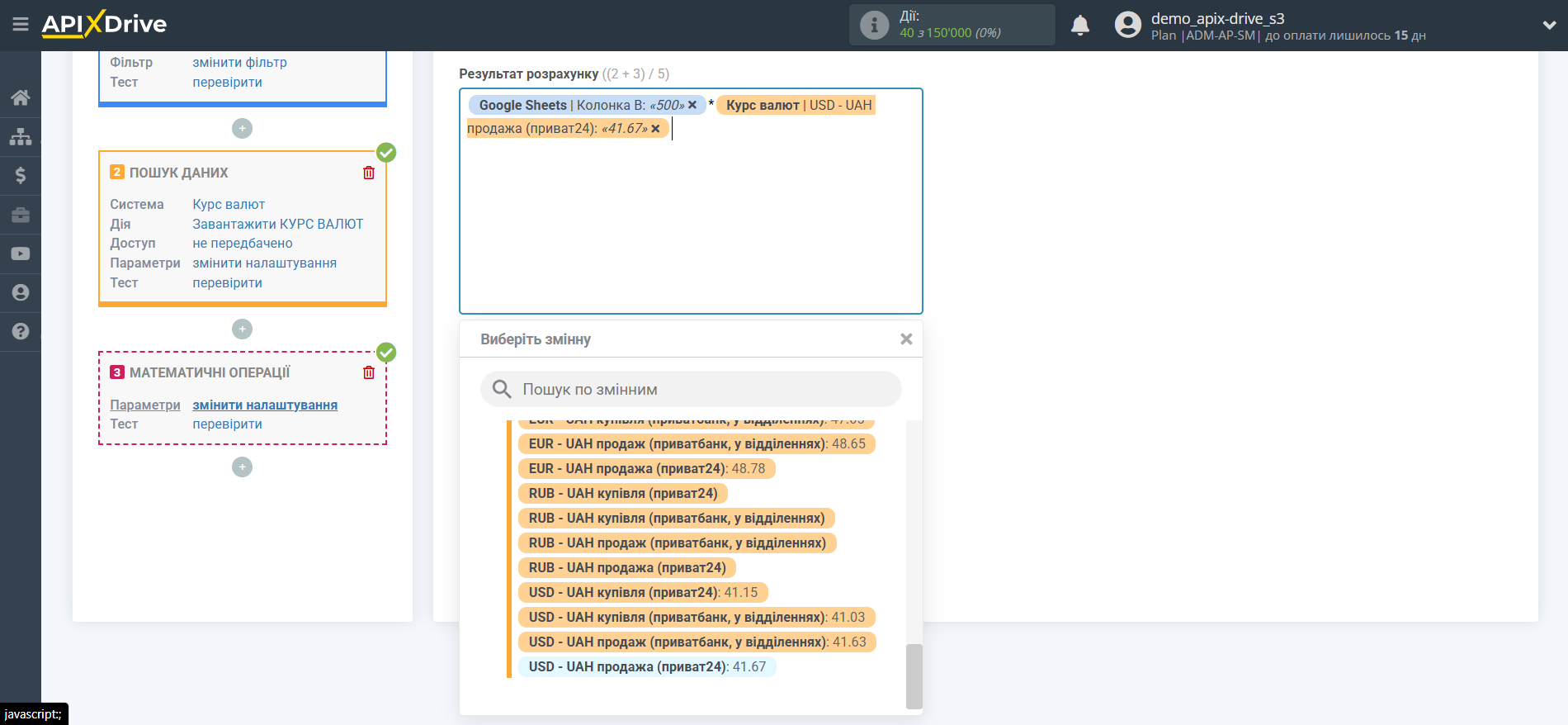Click the account avatar icon

[x=1128, y=25]
